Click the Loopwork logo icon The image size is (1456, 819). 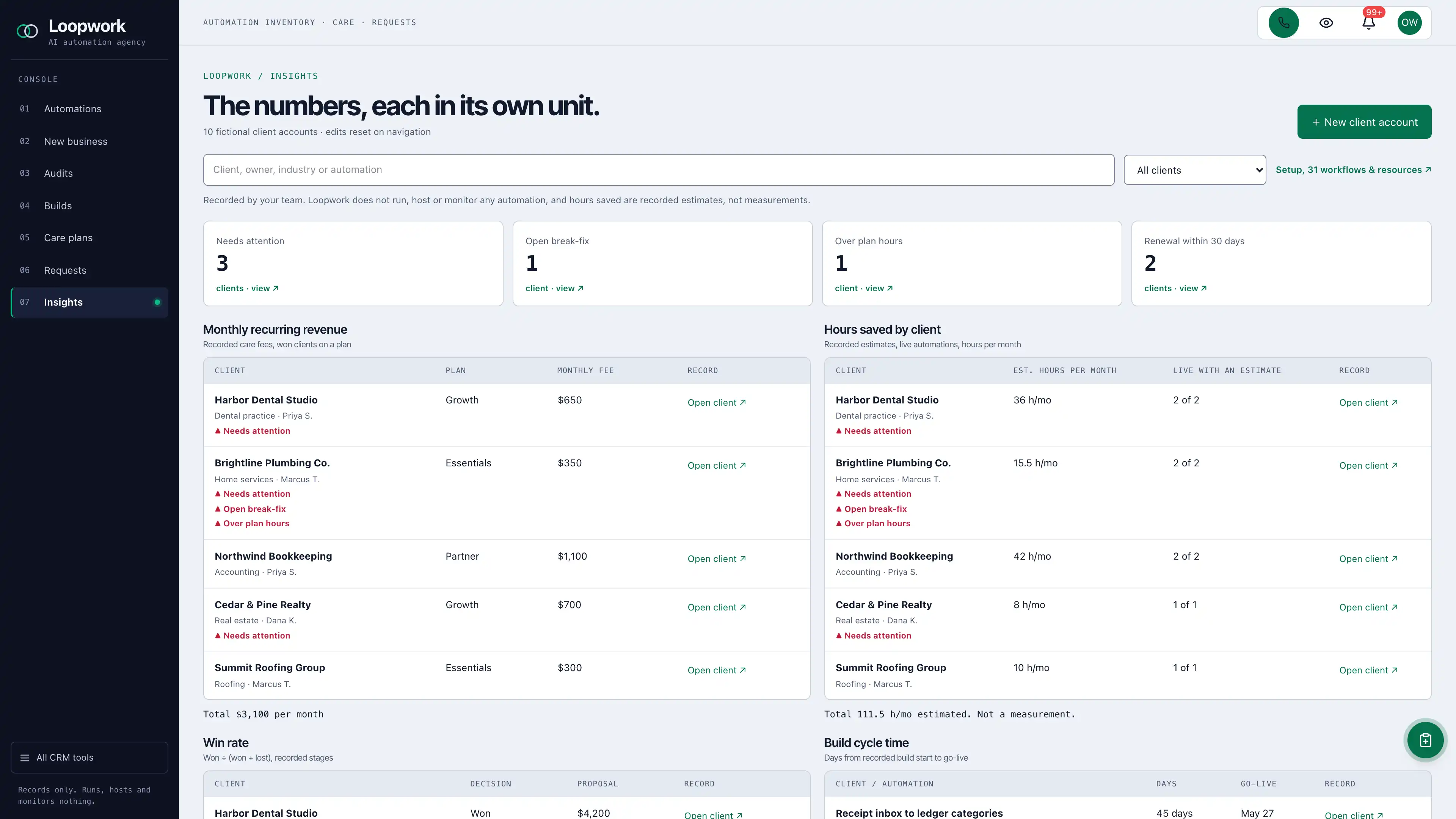[27, 31]
